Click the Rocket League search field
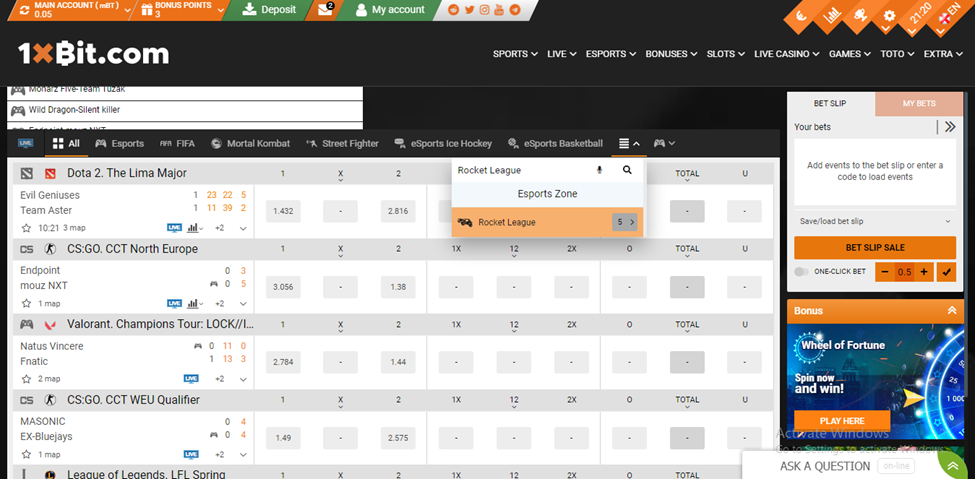 click(522, 170)
